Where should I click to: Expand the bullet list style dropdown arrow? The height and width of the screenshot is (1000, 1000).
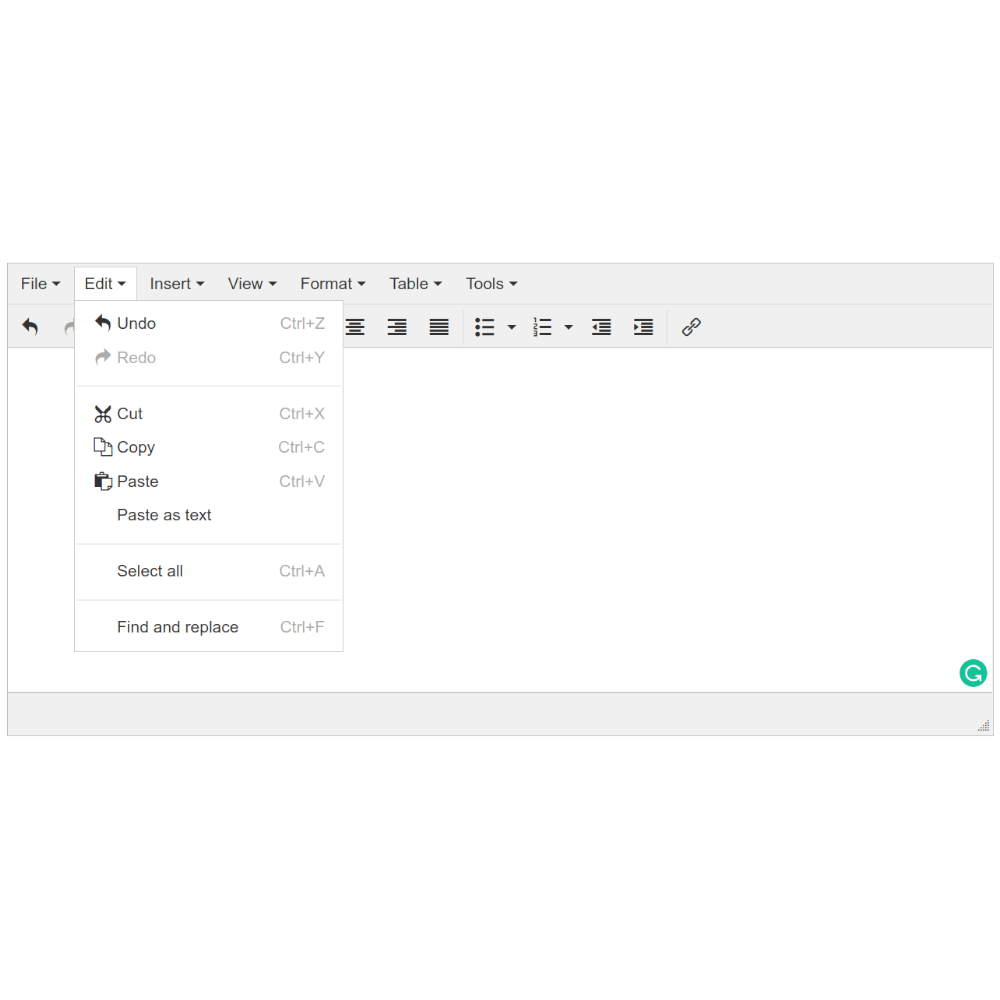tap(512, 327)
